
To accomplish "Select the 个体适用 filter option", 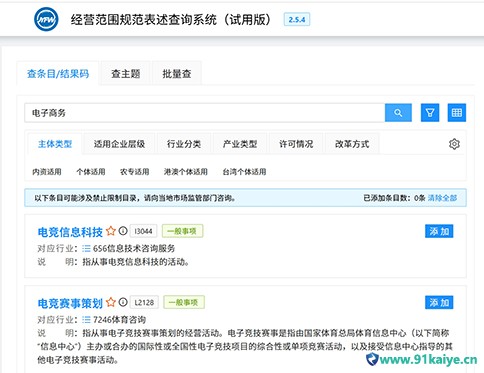I will pyautogui.click(x=91, y=172).
